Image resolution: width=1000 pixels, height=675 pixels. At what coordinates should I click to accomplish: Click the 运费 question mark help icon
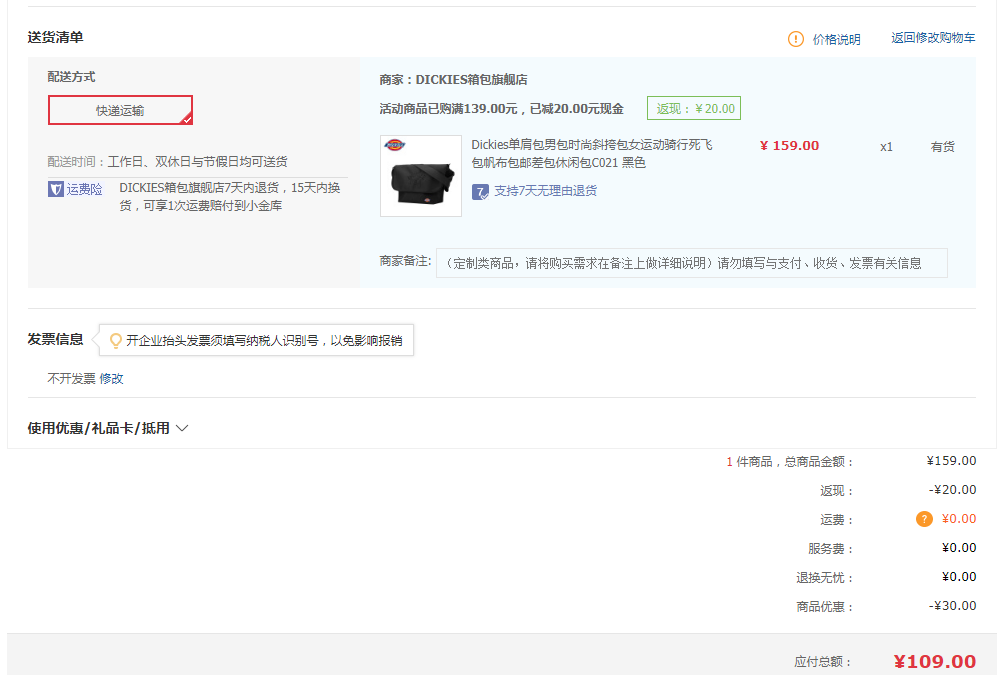(924, 519)
